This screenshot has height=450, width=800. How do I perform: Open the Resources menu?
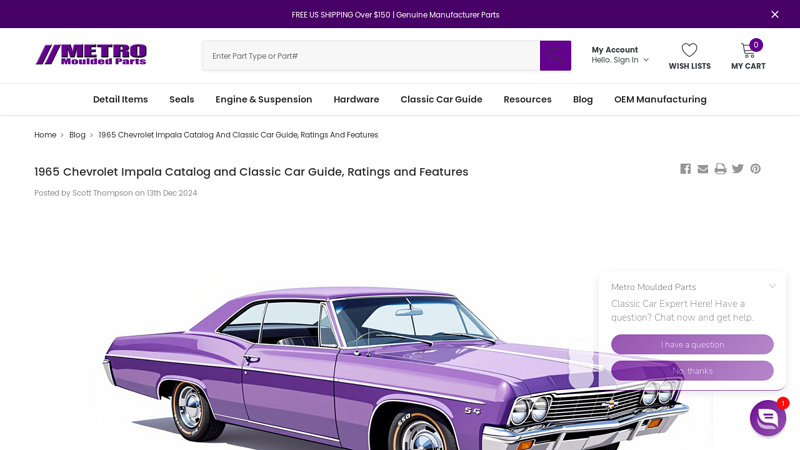click(x=528, y=99)
